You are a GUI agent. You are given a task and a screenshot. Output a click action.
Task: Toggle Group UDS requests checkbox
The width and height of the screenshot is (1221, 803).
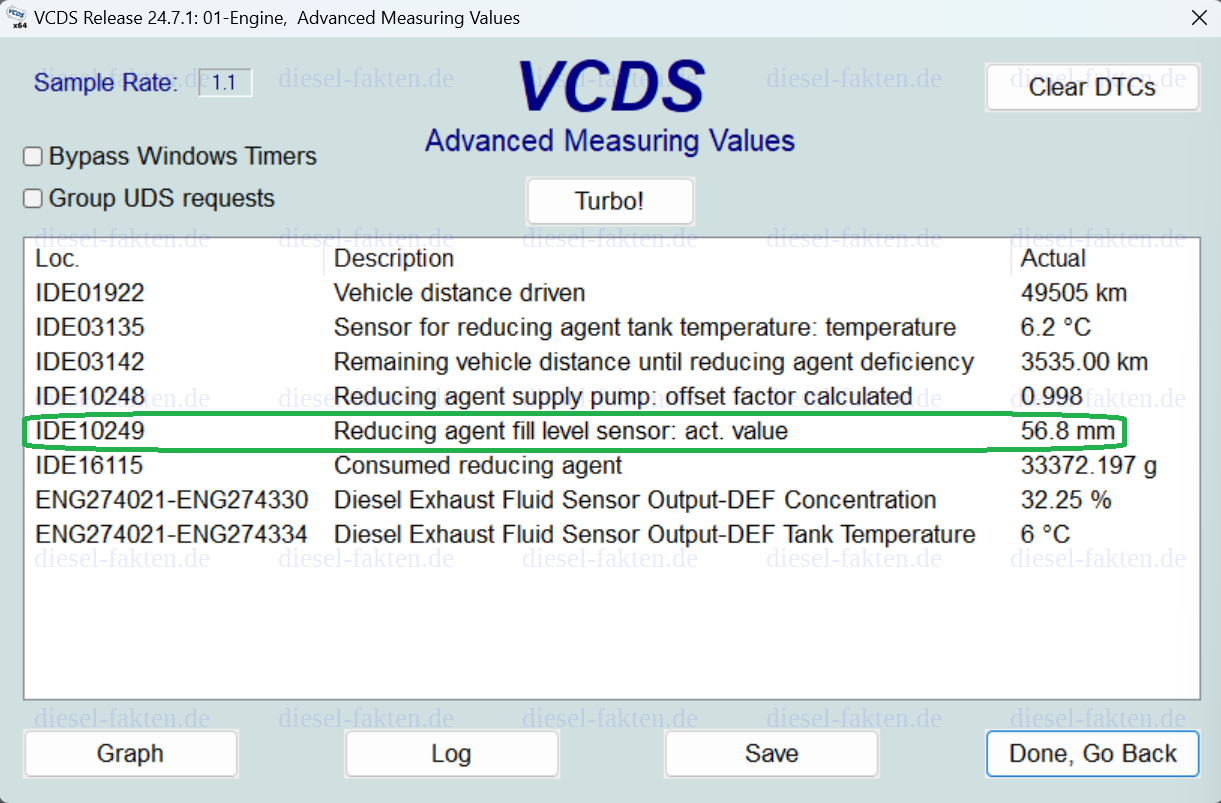(33, 199)
